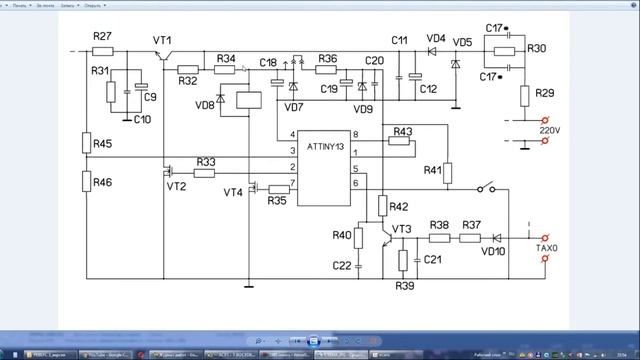Delete the image with the red X button

(x=373, y=341)
